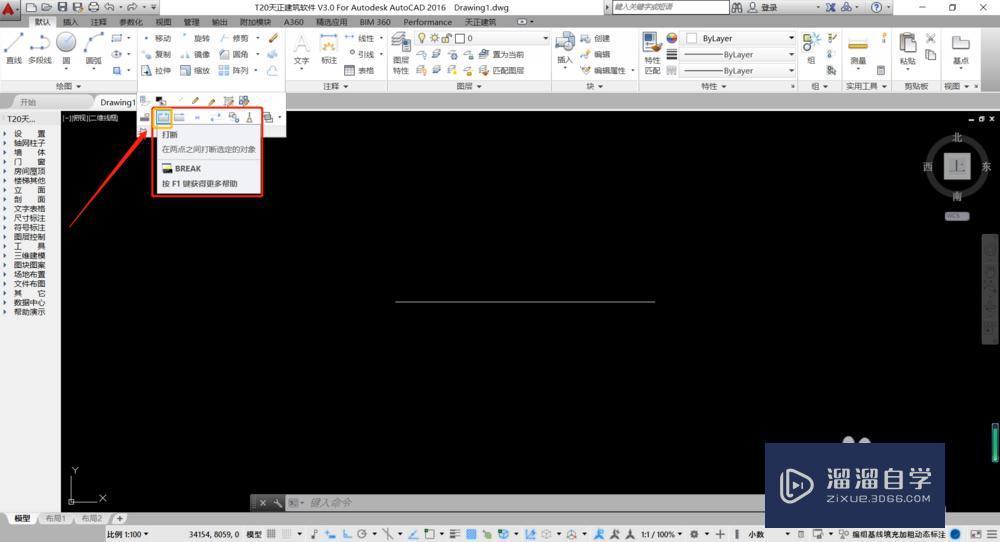Click the Copy (复制) tool
This screenshot has width=1000, height=542.
point(156,54)
